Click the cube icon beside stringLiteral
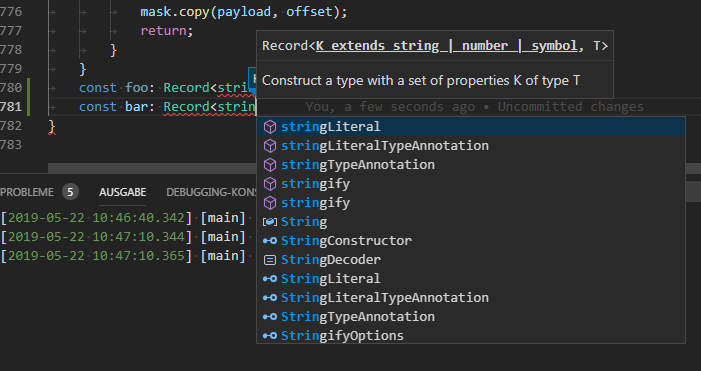Image resolution: width=701 pixels, height=371 pixels. (x=270, y=127)
